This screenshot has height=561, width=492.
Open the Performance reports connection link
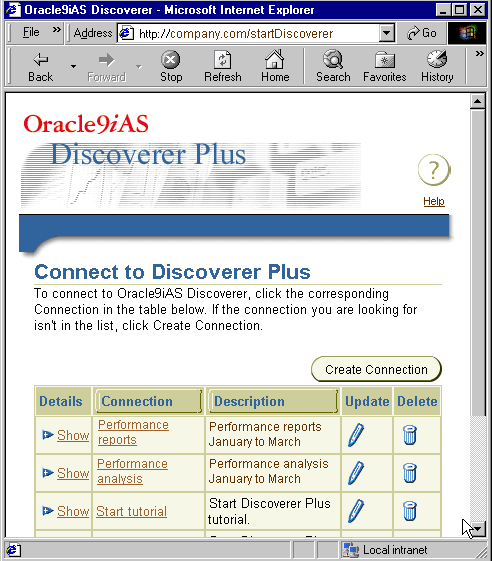(133, 432)
